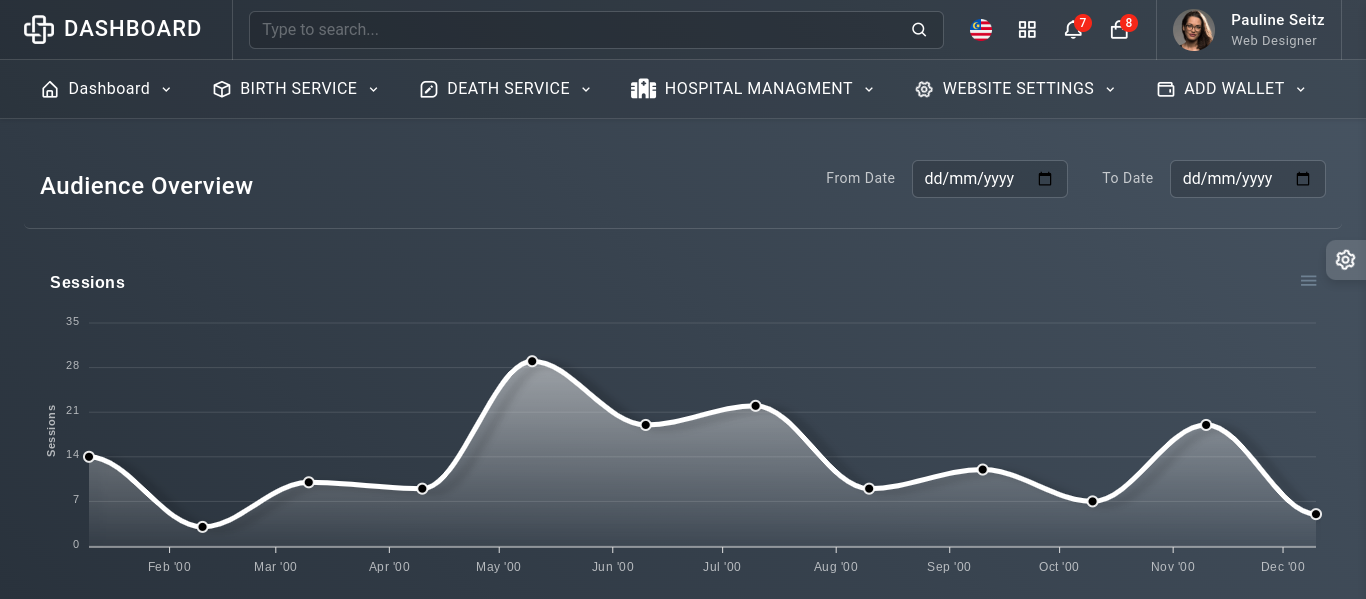The height and width of the screenshot is (599, 1366).
Task: Click the May '00 peak data point
Action: (x=532, y=361)
